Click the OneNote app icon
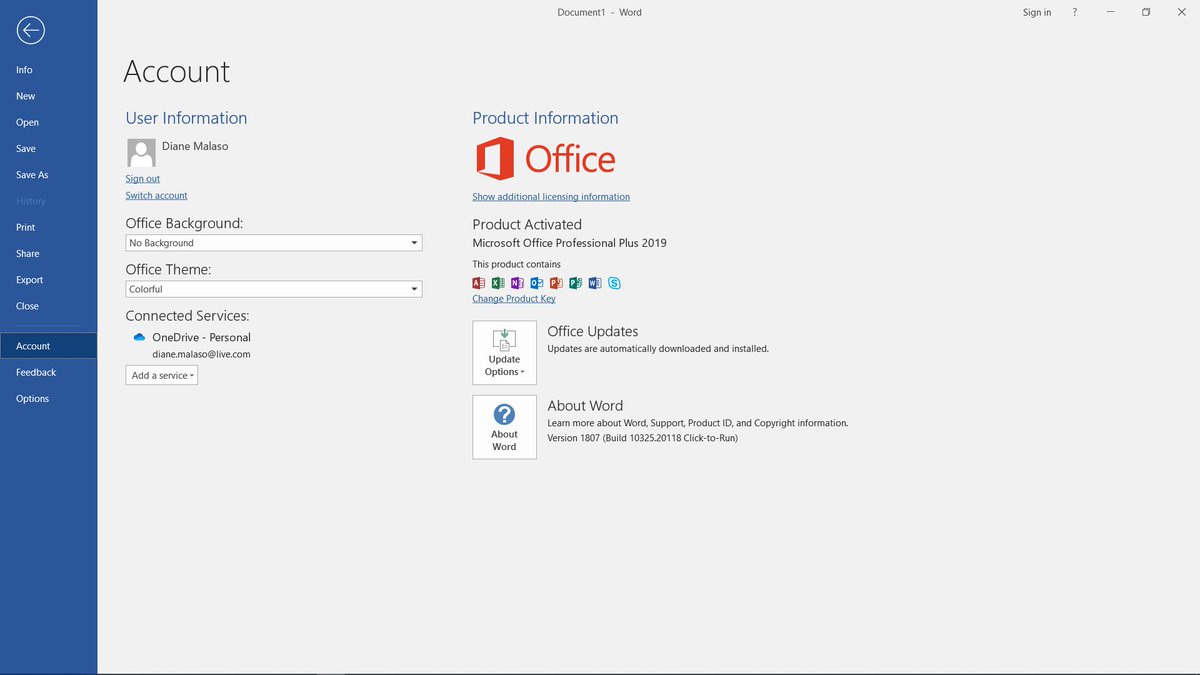The height and width of the screenshot is (675, 1200). (517, 283)
